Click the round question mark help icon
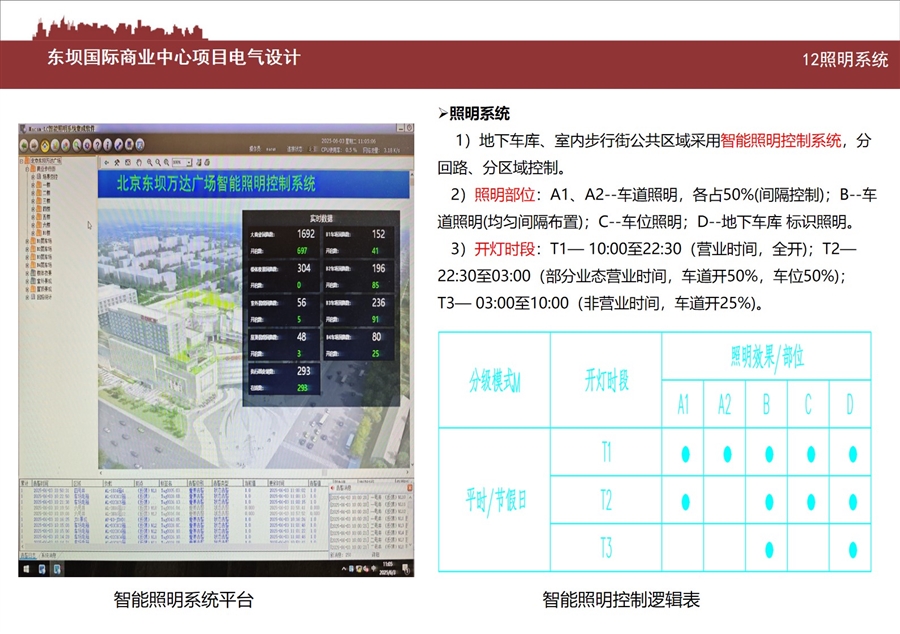 (x=97, y=145)
